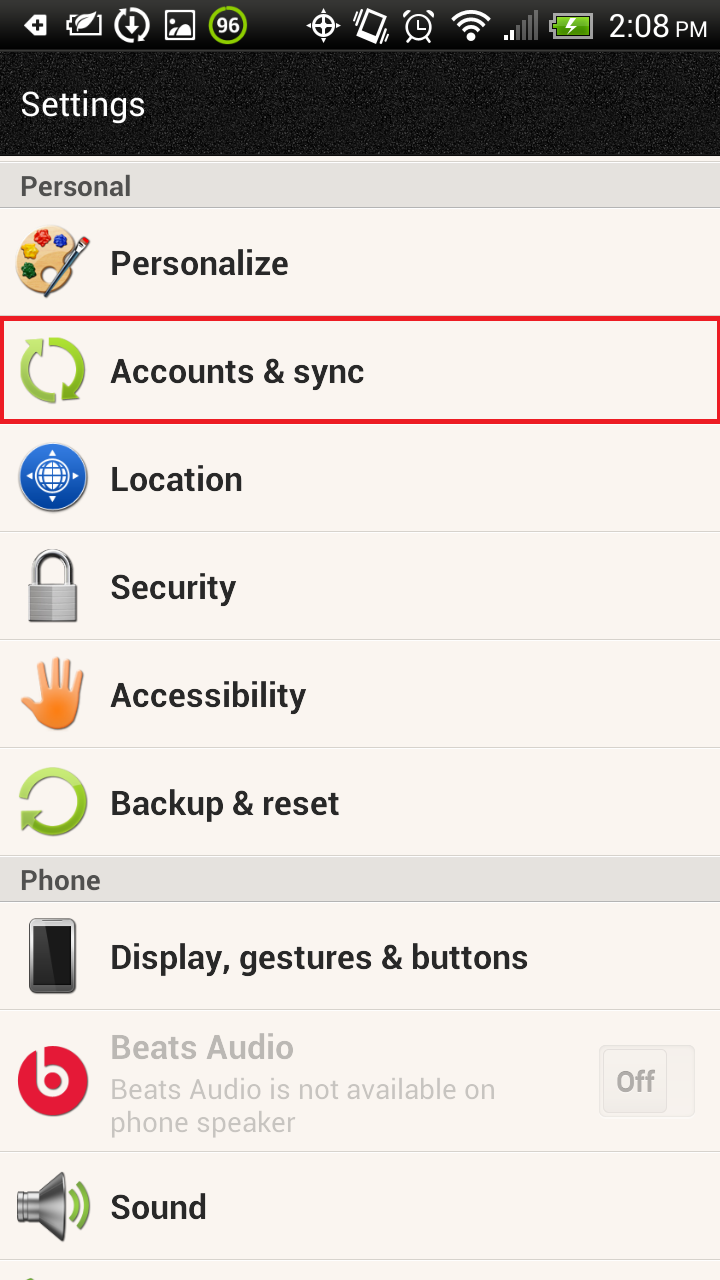Open Location settings
Image resolution: width=720 pixels, height=1280 pixels.
click(x=360, y=478)
